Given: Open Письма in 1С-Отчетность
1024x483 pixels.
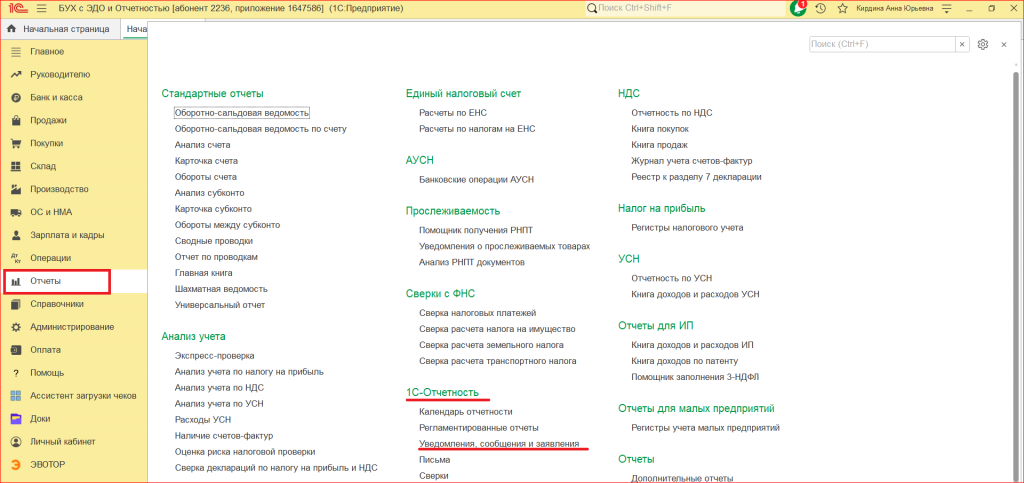Looking at the screenshot, I should tap(435, 460).
